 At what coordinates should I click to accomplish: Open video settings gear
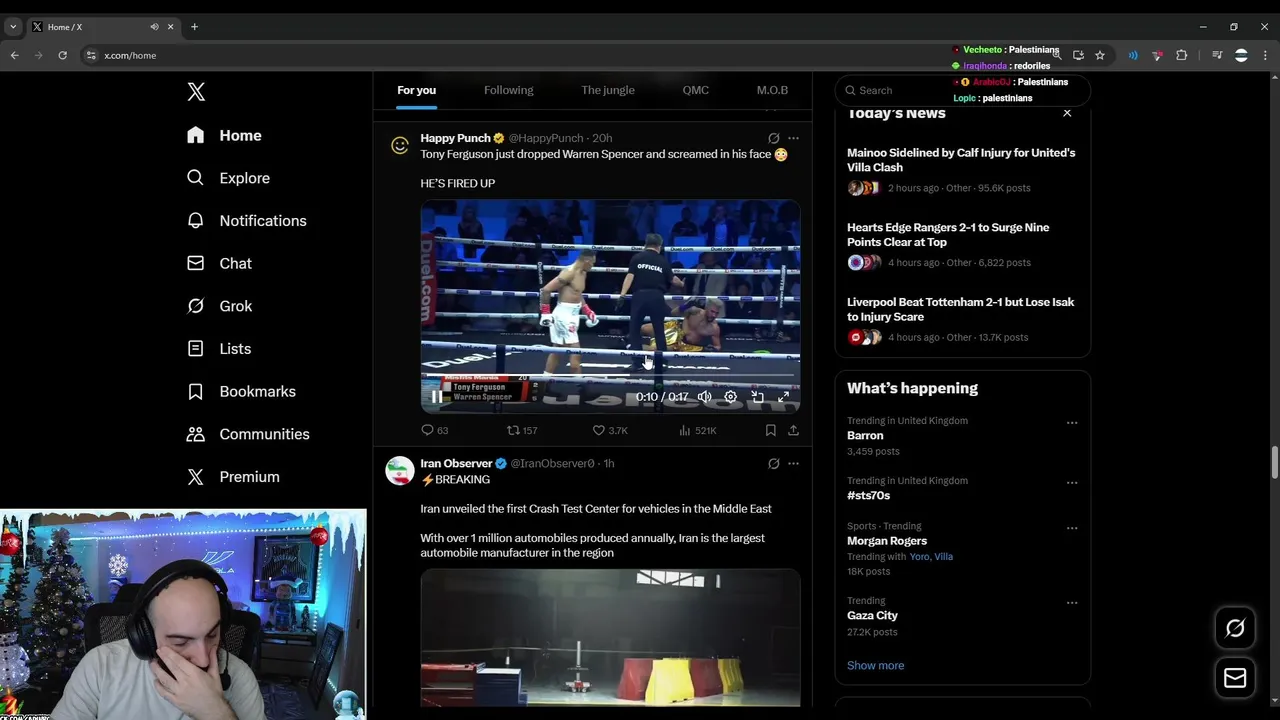coord(731,397)
